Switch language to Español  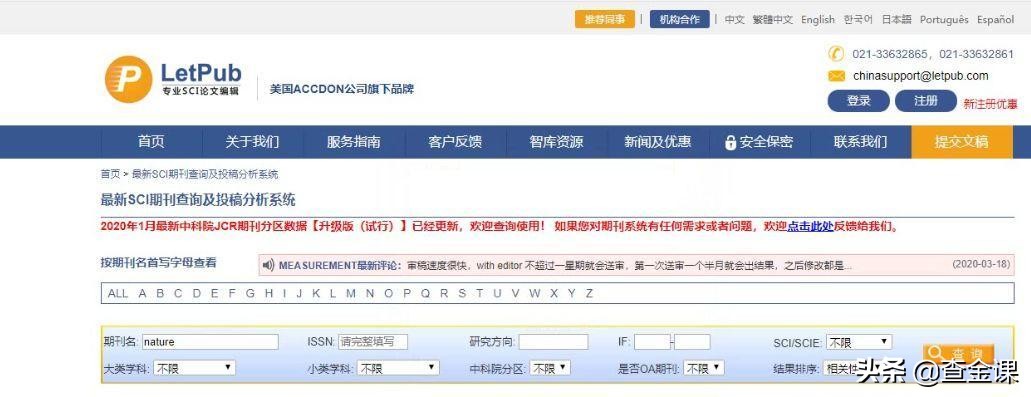coord(995,20)
